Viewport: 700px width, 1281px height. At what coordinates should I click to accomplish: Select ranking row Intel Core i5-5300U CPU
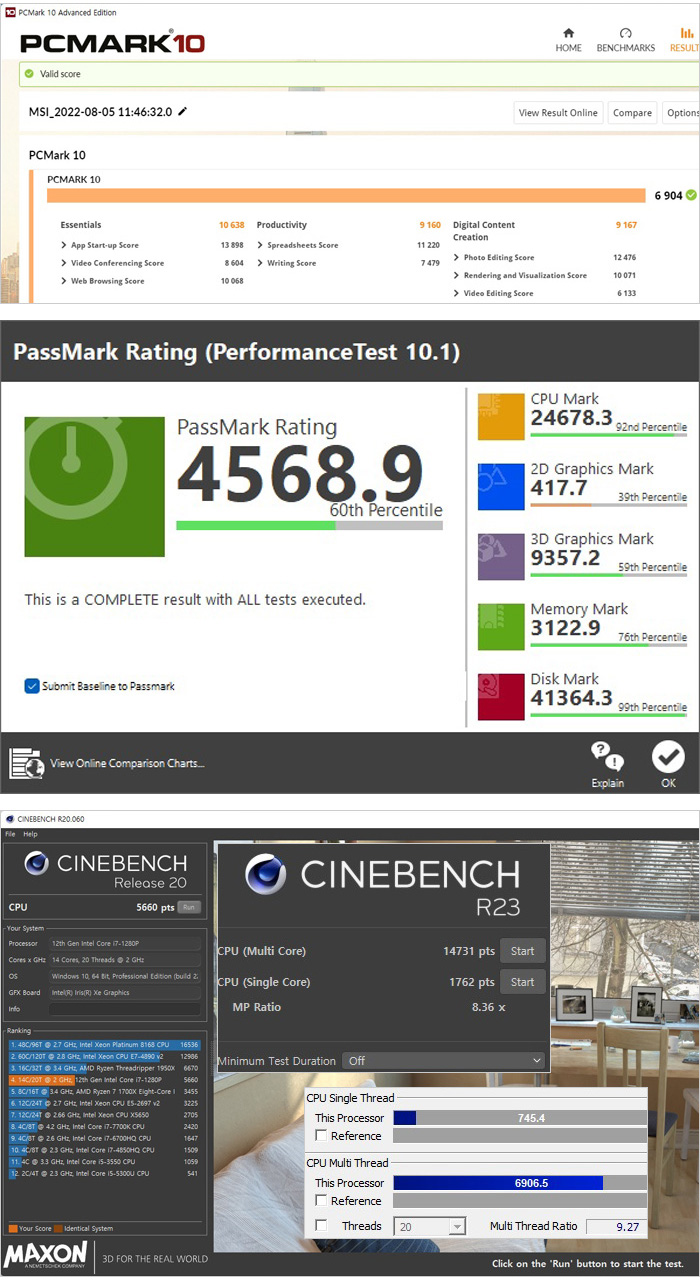coord(104,1173)
